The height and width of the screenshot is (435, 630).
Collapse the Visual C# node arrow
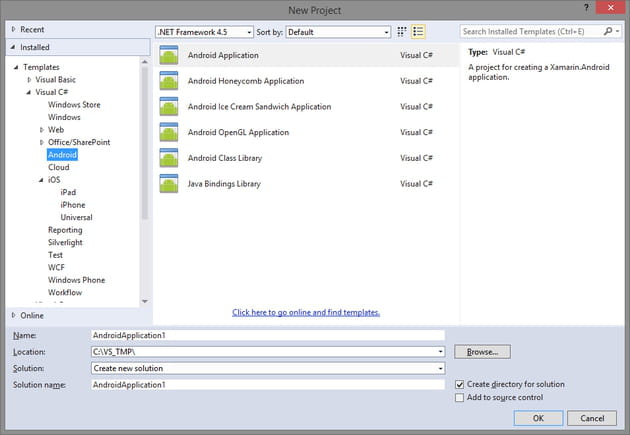29,92
